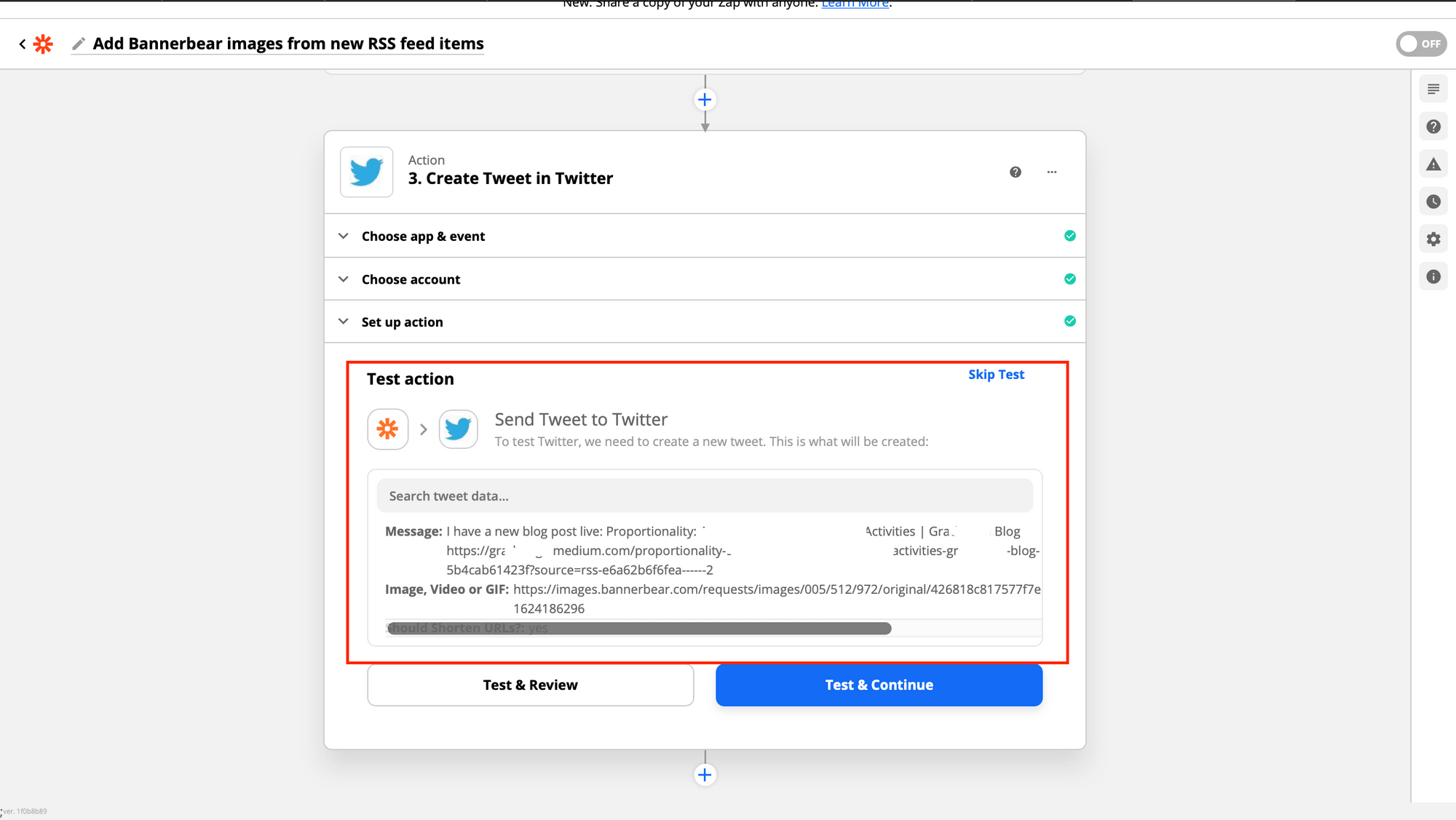
Task: Turn the Zap ON/OFF switch
Action: click(1420, 44)
